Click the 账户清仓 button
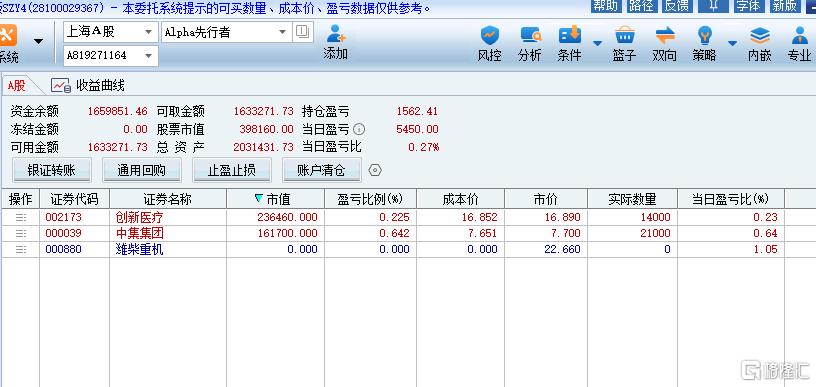The height and width of the screenshot is (387, 816). coord(322,170)
